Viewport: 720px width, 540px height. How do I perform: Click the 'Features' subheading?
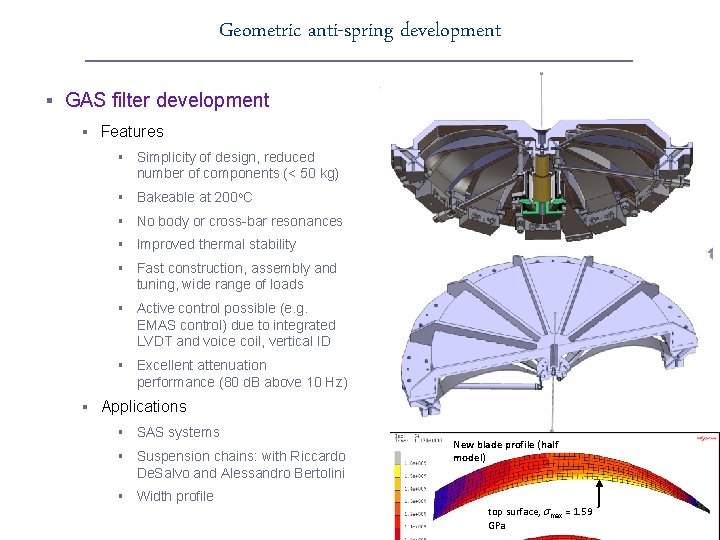132,132
